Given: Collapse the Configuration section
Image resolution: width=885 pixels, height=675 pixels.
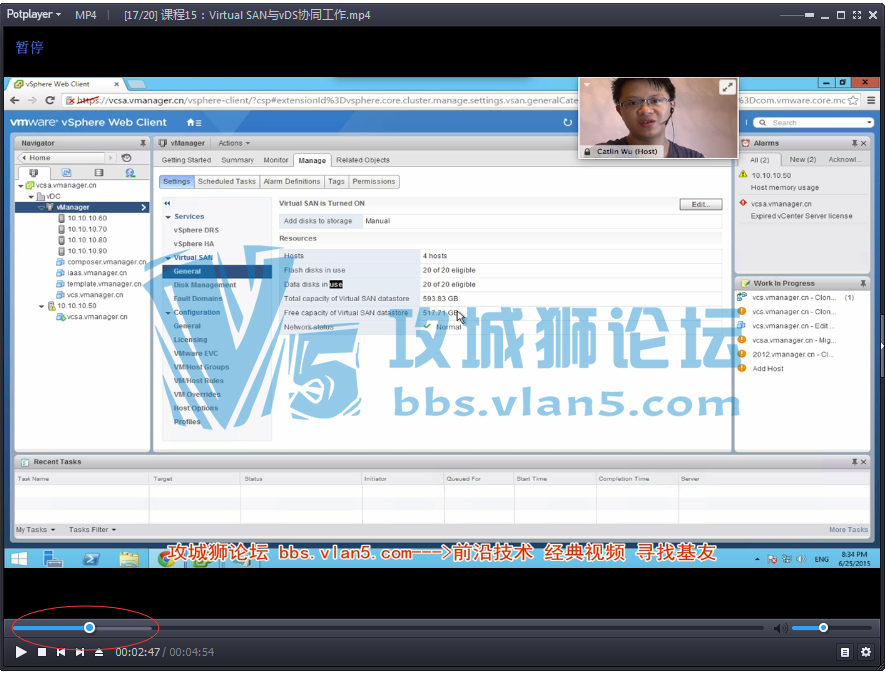Looking at the screenshot, I should point(168,313).
